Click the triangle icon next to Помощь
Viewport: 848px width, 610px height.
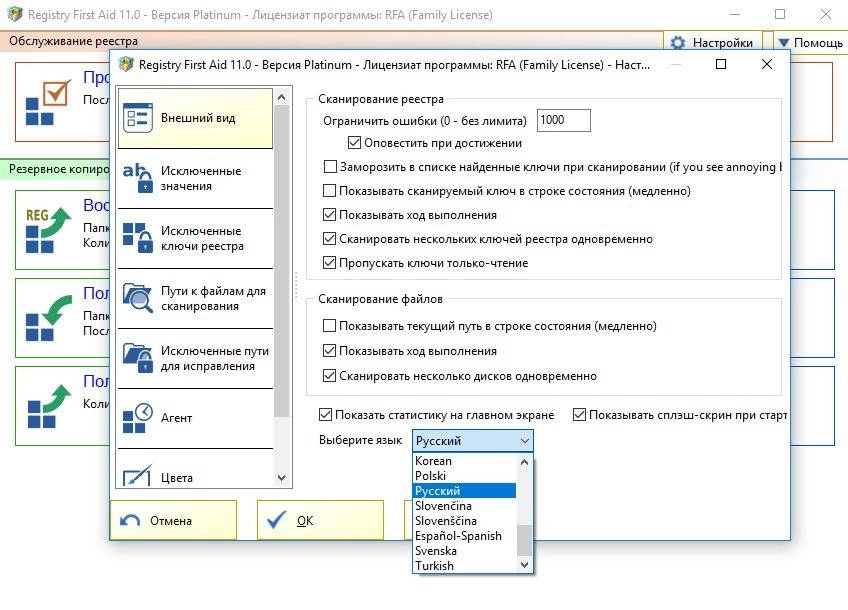[783, 42]
